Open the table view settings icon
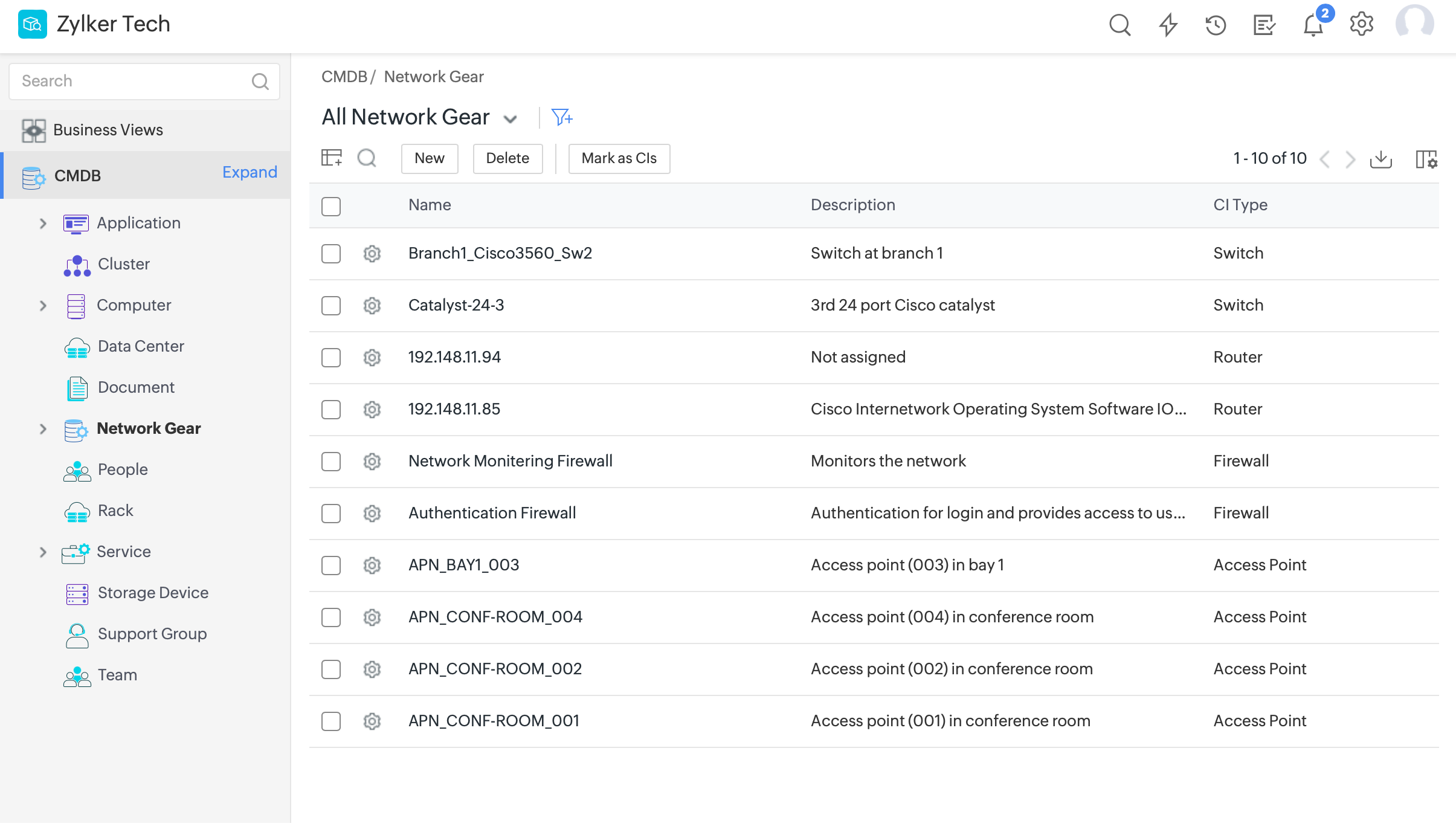The image size is (1456, 835). [x=331, y=158]
